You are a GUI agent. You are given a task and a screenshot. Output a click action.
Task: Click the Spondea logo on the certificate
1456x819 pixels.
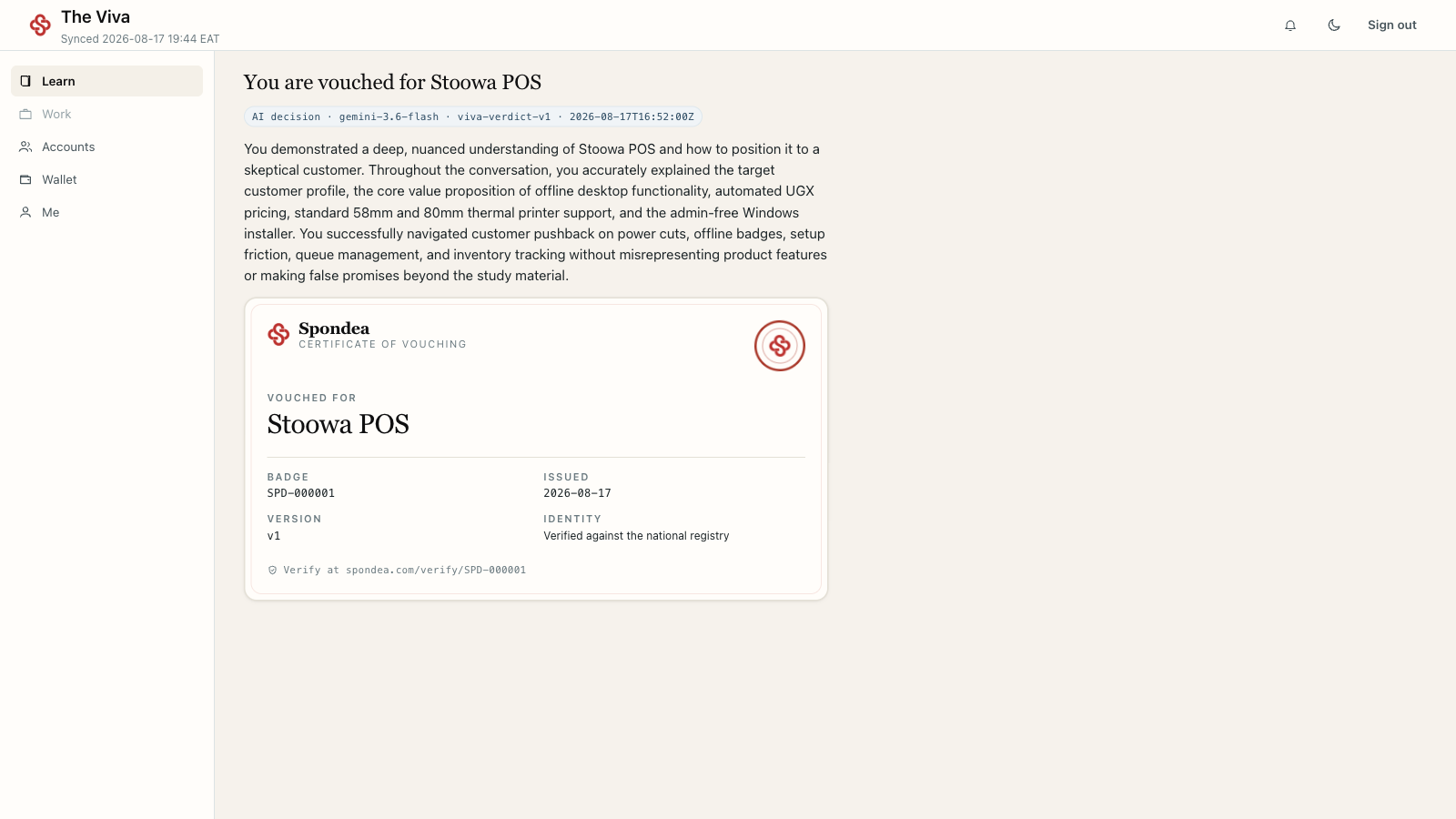278,335
